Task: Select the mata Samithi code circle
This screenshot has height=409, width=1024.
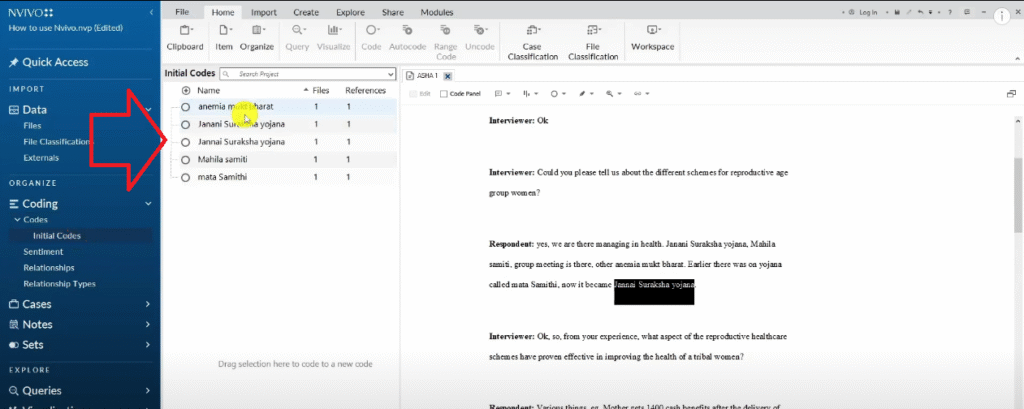Action: (185, 177)
